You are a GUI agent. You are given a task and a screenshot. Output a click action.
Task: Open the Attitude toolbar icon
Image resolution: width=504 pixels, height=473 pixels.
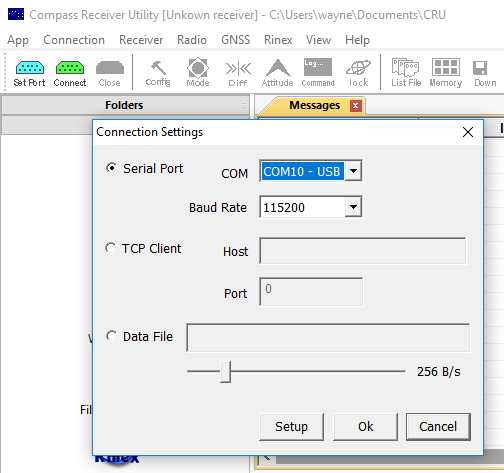(x=277, y=73)
